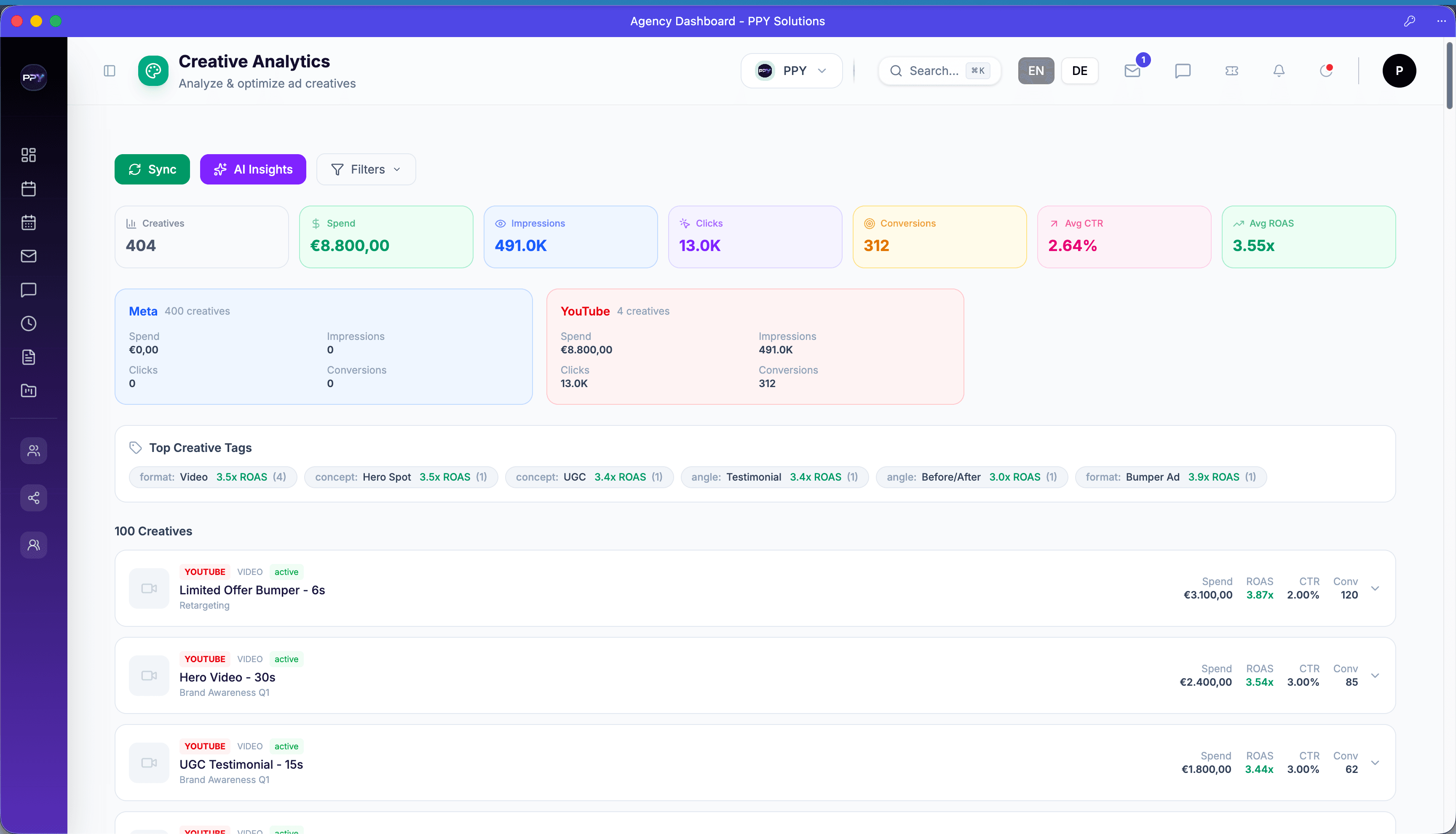The image size is (1456, 834).
Task: Click the circular icon with the red dot
Action: tap(1326, 70)
